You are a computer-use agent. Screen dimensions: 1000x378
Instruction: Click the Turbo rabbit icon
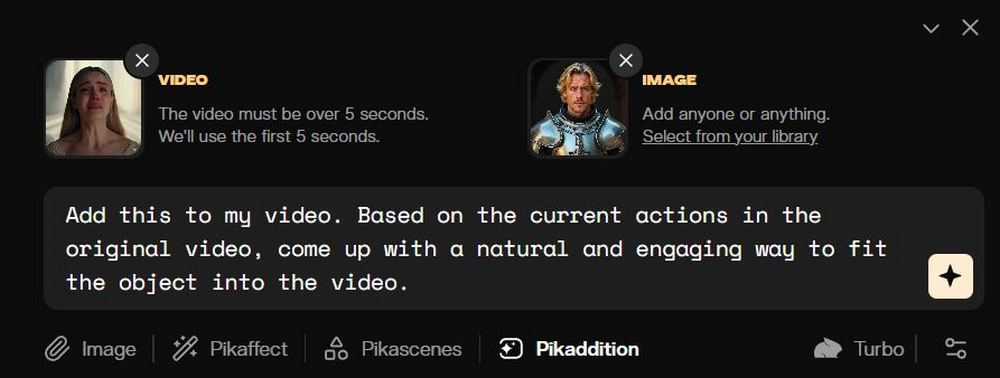click(x=828, y=349)
